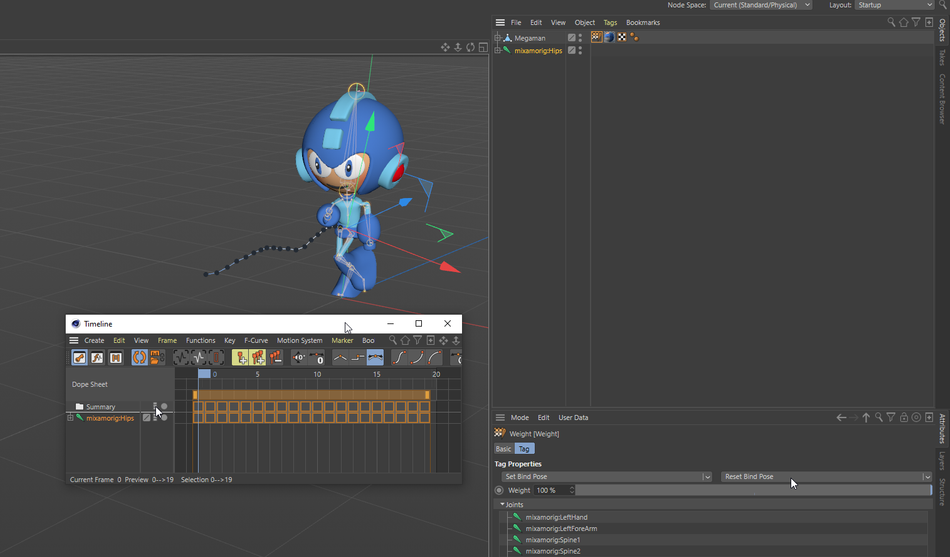Toggle Megaman visibility dots

pos(580,38)
